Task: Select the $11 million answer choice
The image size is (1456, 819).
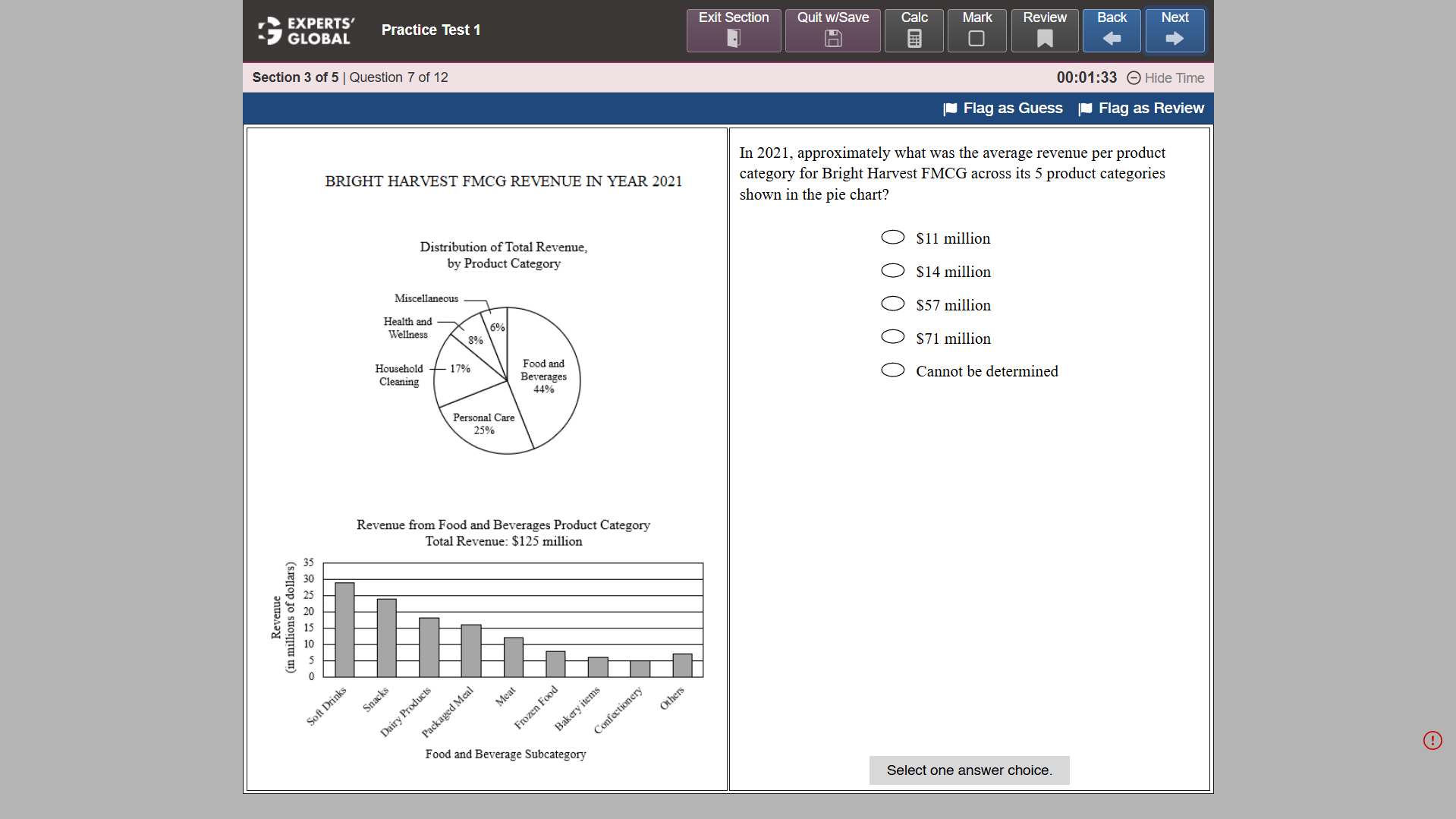Action: pos(892,237)
